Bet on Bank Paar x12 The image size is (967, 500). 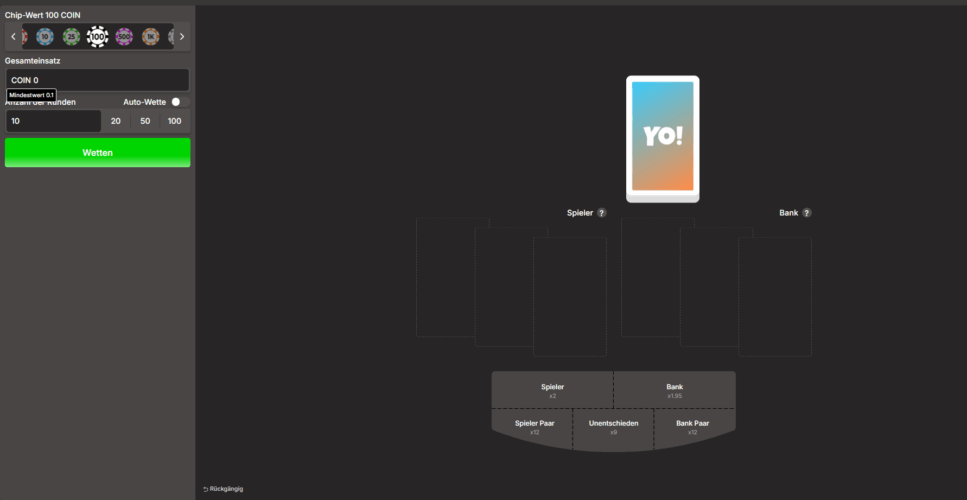click(x=692, y=427)
